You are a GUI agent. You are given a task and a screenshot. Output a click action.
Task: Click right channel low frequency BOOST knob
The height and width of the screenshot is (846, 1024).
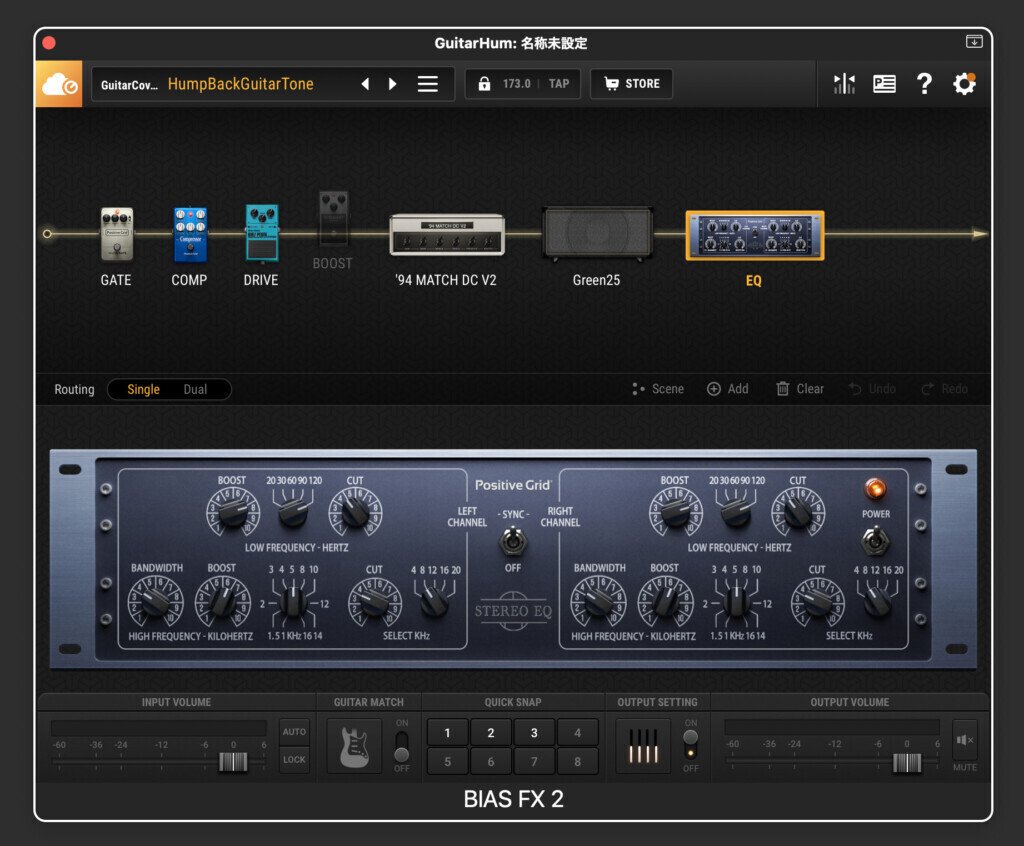[675, 512]
